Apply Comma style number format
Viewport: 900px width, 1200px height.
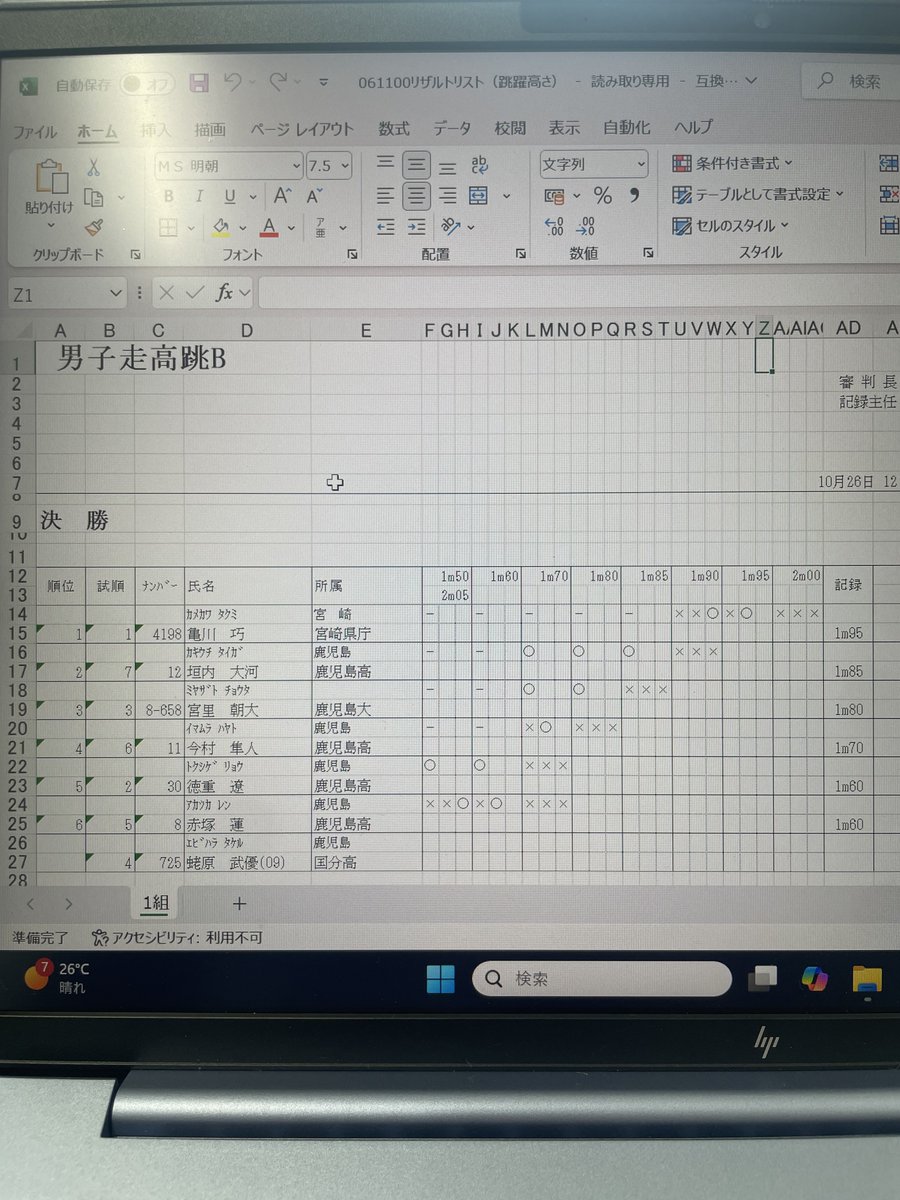point(633,195)
